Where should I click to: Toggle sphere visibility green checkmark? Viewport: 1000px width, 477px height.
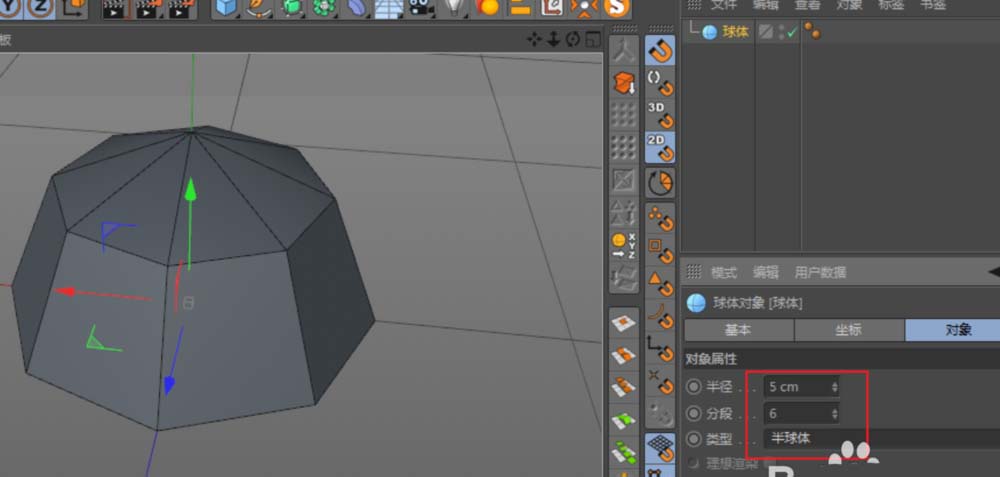pyautogui.click(x=791, y=33)
